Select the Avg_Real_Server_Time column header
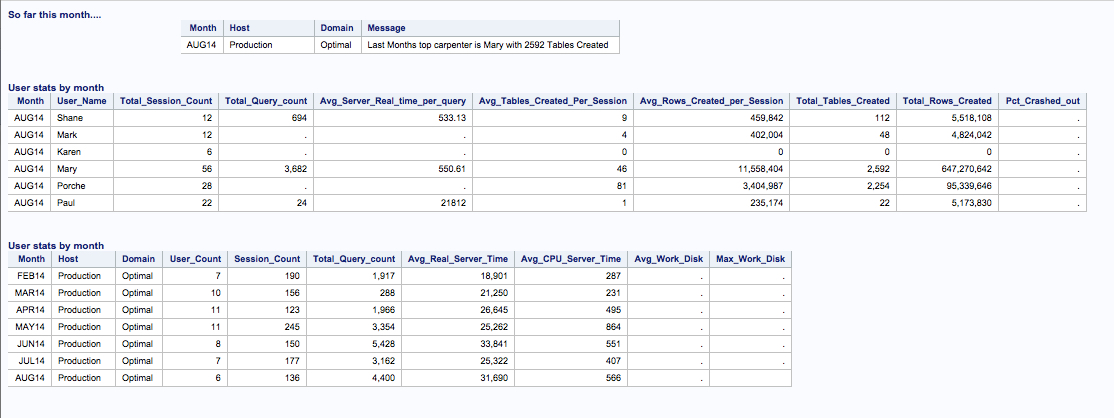Image resolution: width=1114 pixels, height=418 pixels. click(458, 259)
